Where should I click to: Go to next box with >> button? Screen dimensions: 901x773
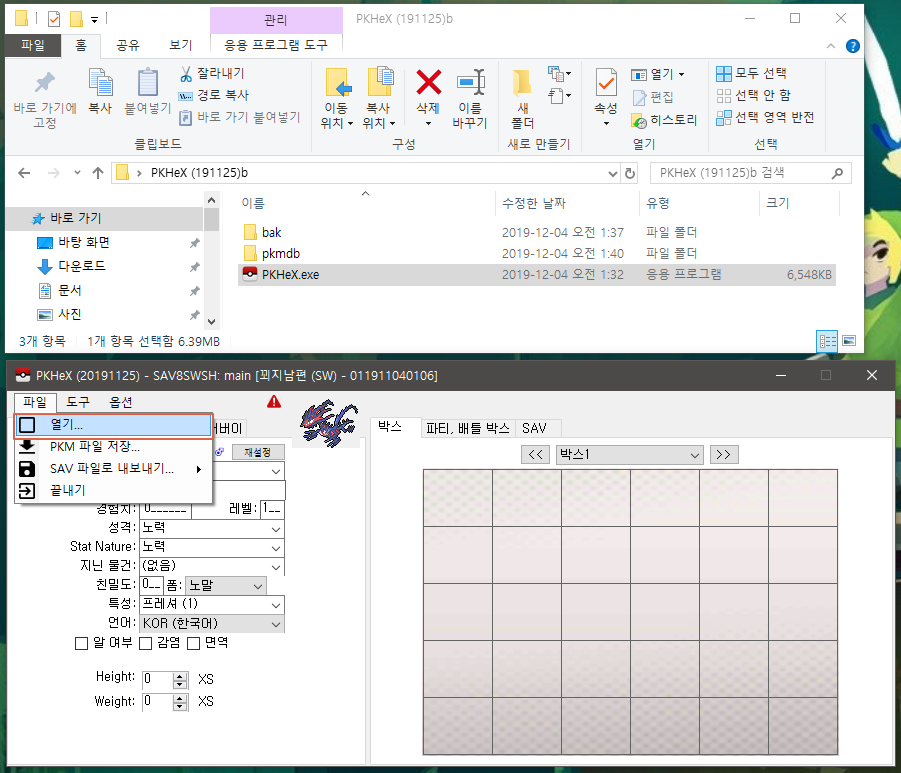724,455
